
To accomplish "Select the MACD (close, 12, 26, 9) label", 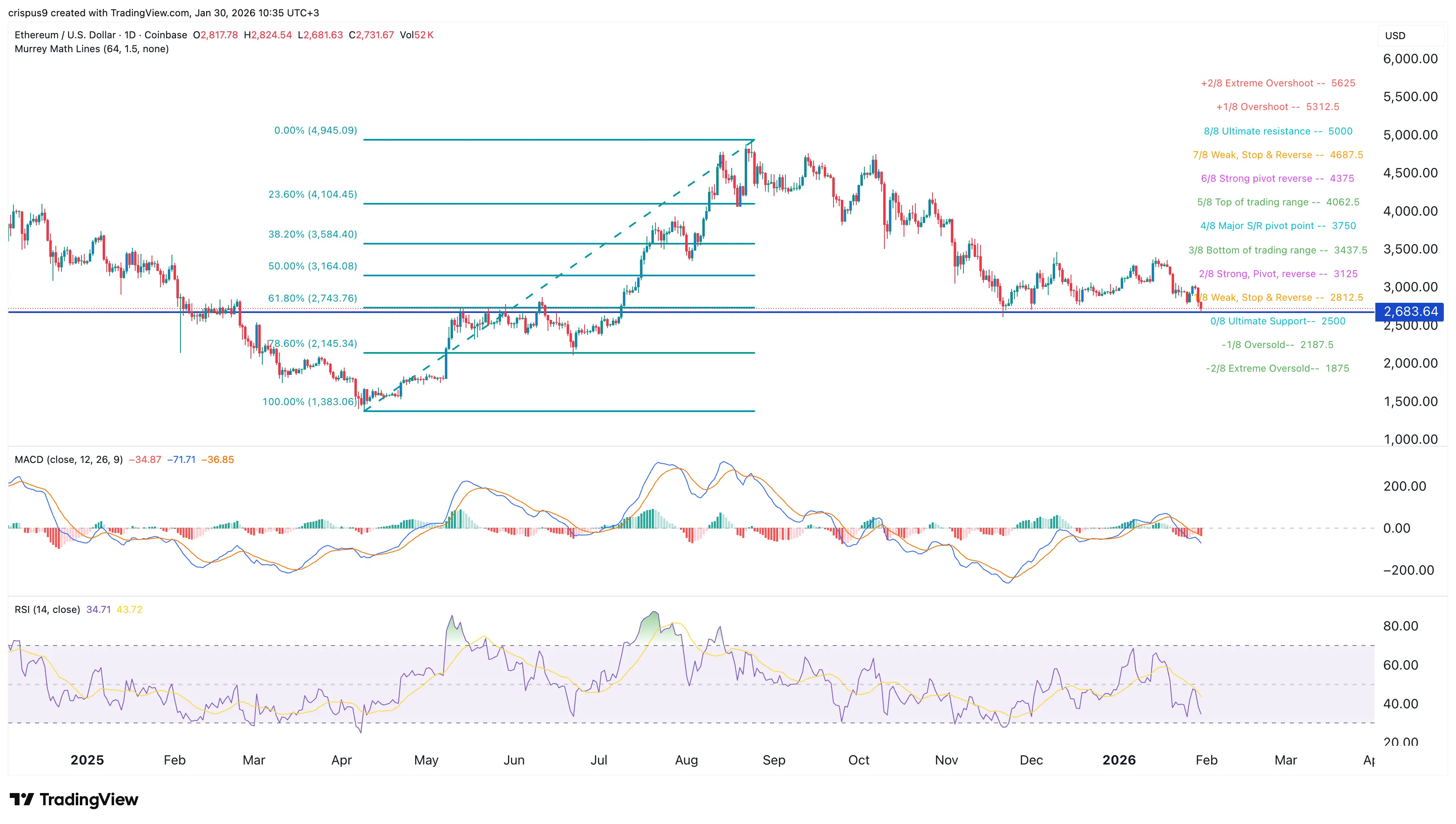I will coord(69,460).
